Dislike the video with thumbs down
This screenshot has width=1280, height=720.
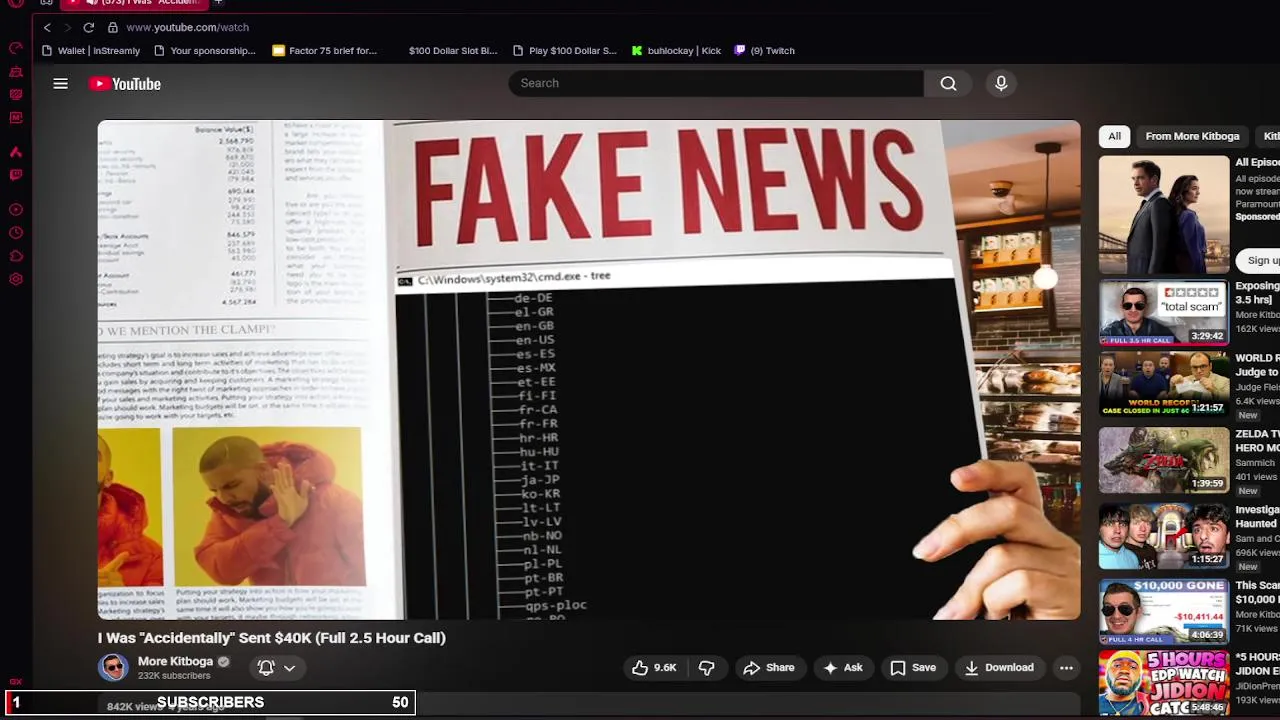point(706,668)
